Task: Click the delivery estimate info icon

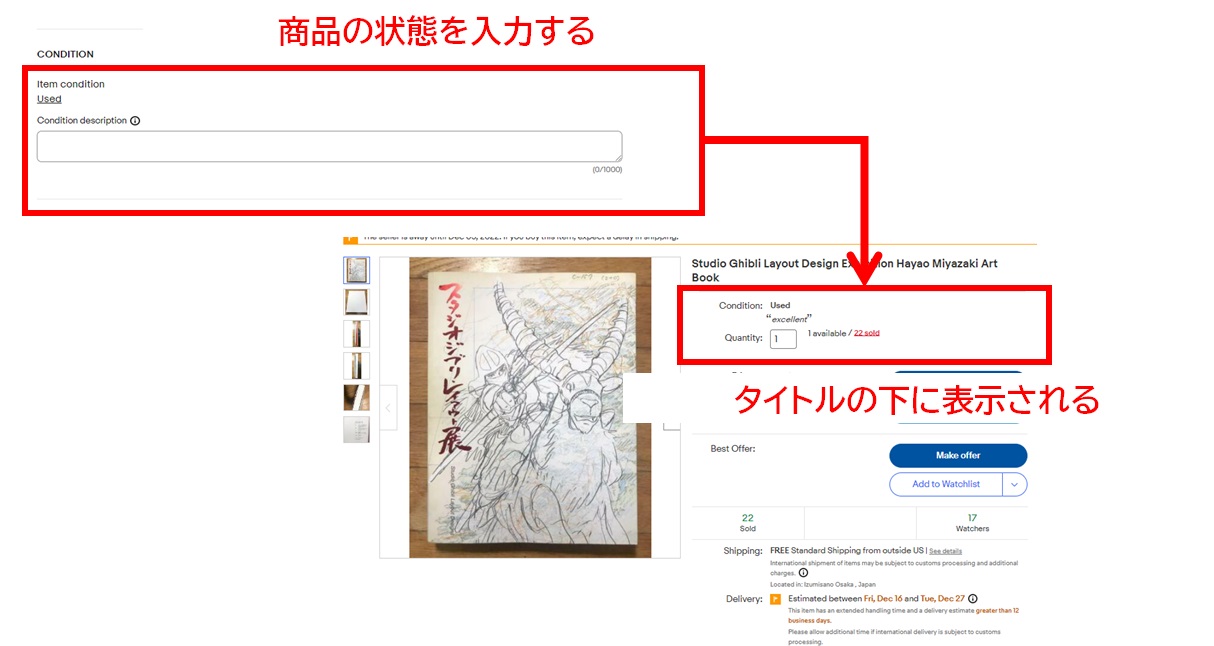Action: tap(973, 599)
